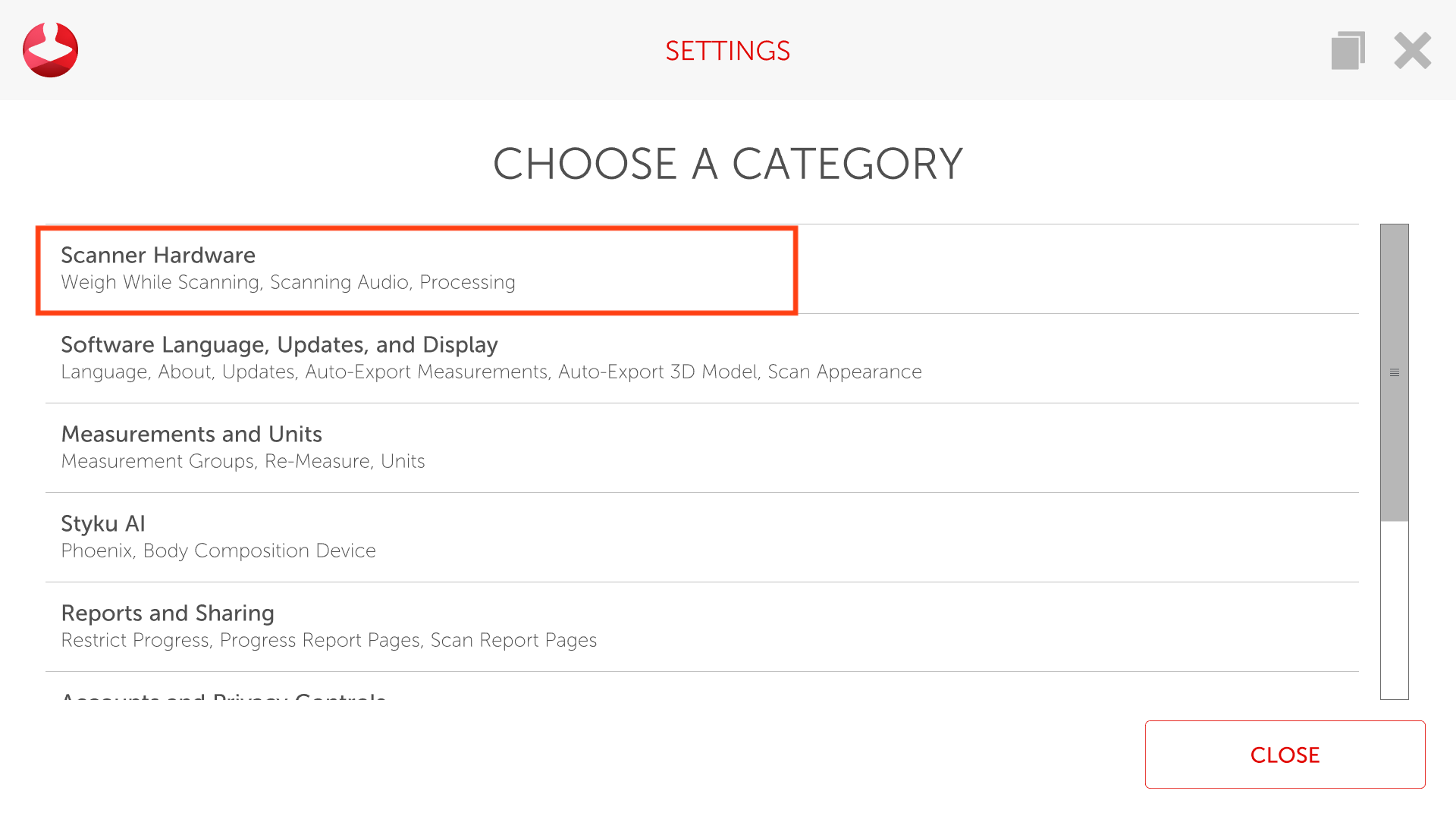The width and height of the screenshot is (1456, 819).
Task: Dismiss settings with the top-right X icon
Action: pyautogui.click(x=1412, y=51)
